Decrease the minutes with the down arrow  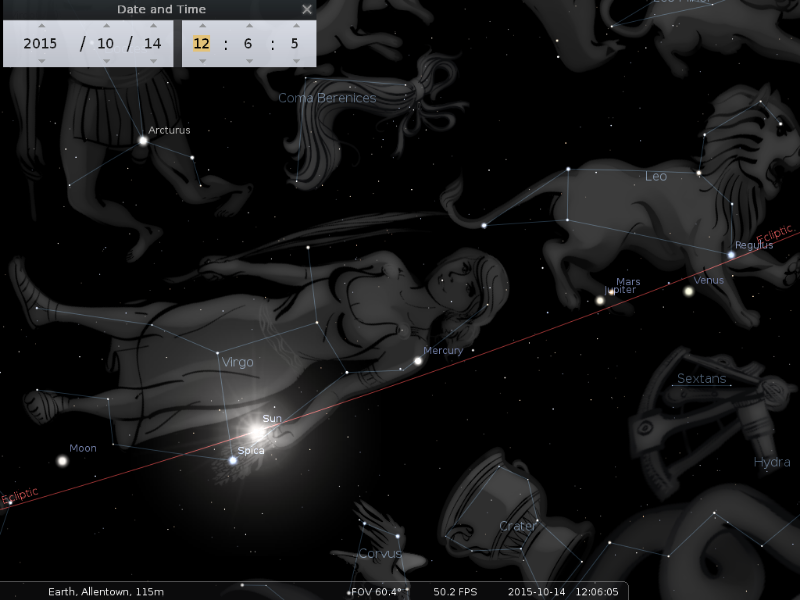point(249,60)
